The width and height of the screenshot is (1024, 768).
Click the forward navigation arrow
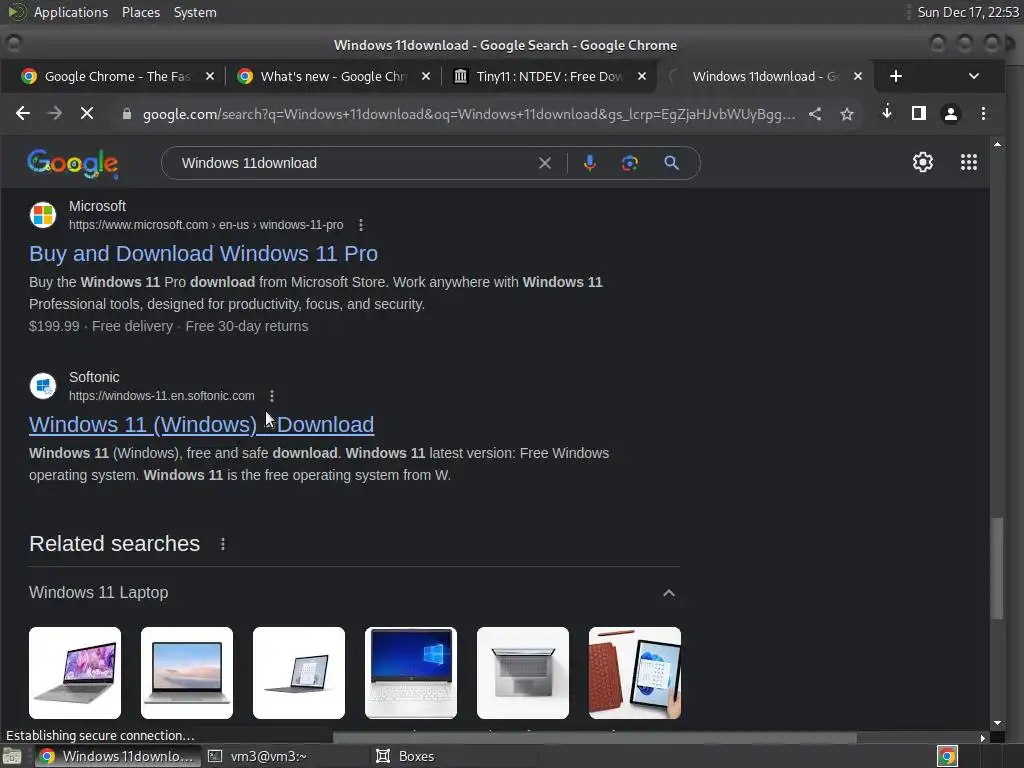pyautogui.click(x=55, y=114)
